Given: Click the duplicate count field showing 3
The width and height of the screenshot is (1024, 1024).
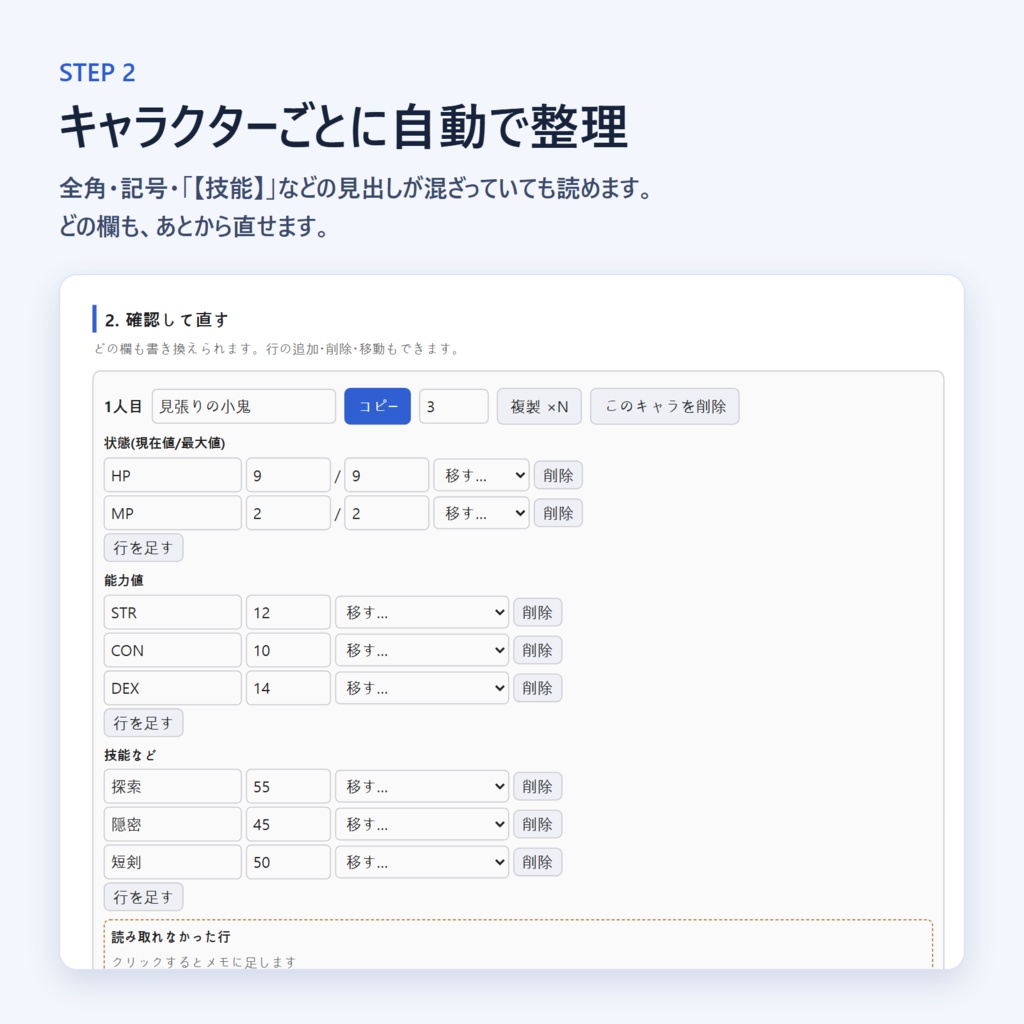Looking at the screenshot, I should [453, 406].
